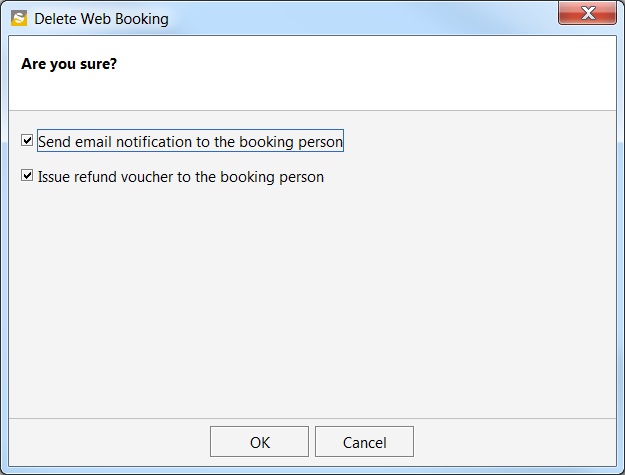The width and height of the screenshot is (625, 475).
Task: Click the 'Send email notification' label text
Action: [x=190, y=141]
